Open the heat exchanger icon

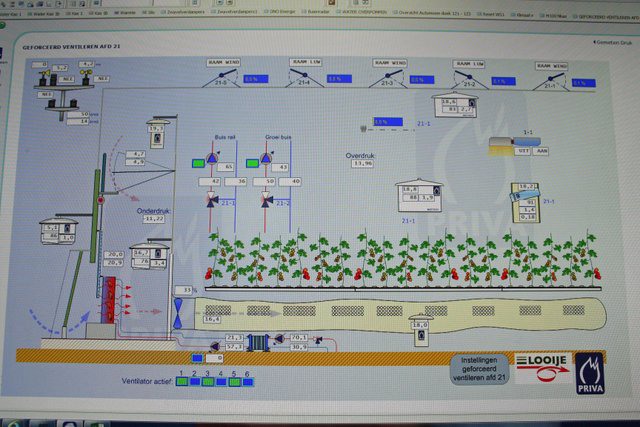260,343
